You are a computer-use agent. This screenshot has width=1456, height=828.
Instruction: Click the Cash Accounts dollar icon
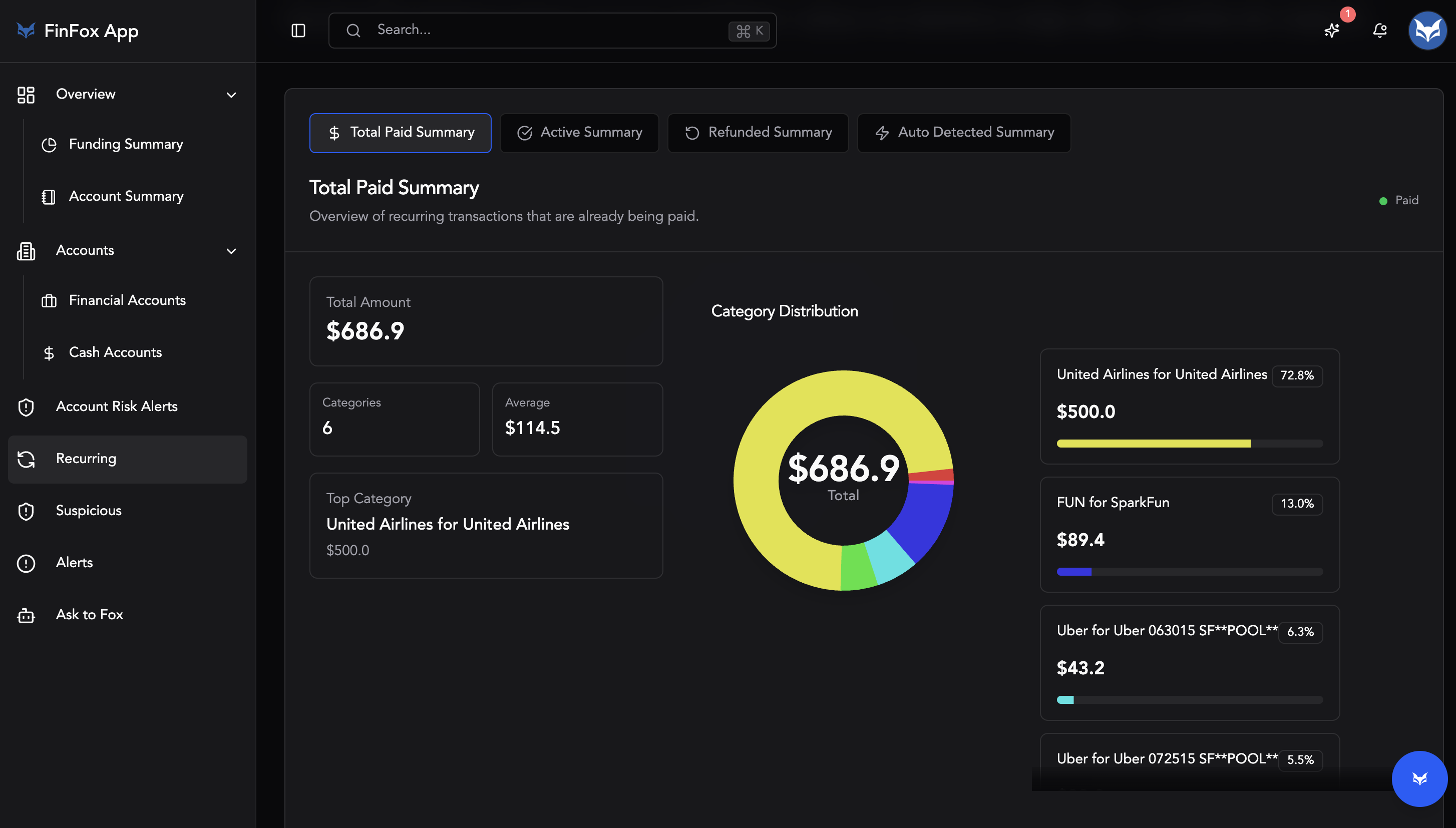(49, 353)
